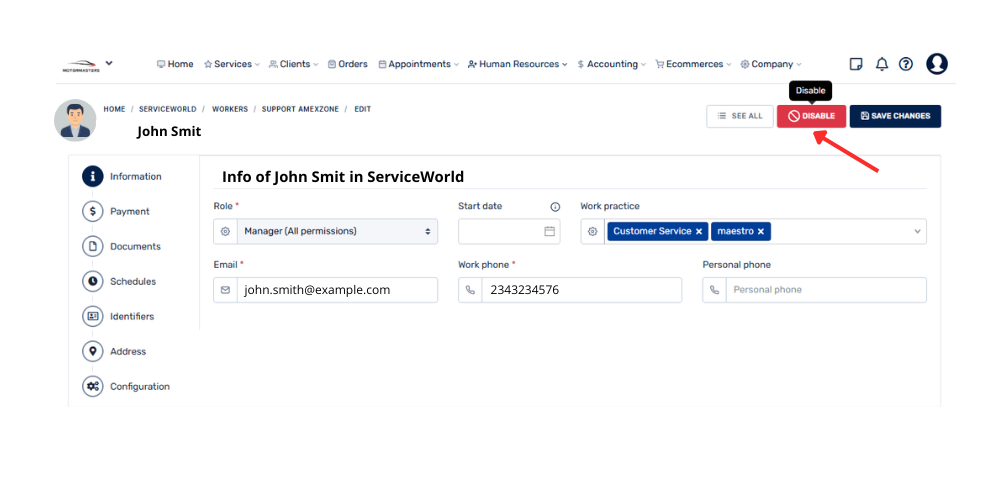Open the user profile avatar icon
Screen dimensions: 1000x500
(937, 64)
